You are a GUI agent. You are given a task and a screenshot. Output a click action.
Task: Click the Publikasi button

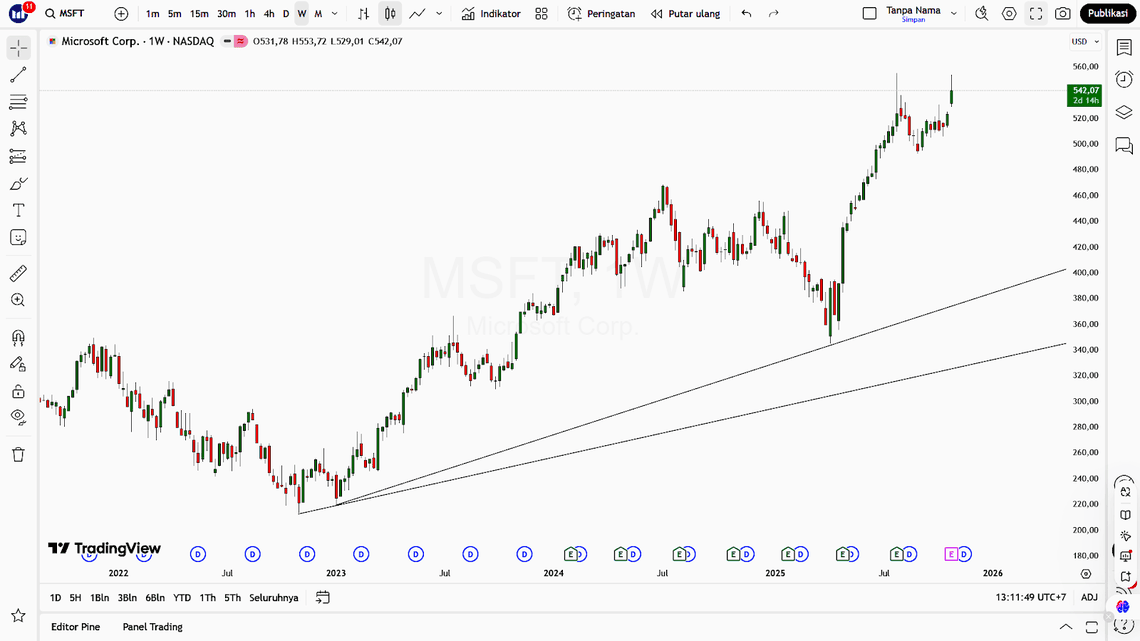1107,14
